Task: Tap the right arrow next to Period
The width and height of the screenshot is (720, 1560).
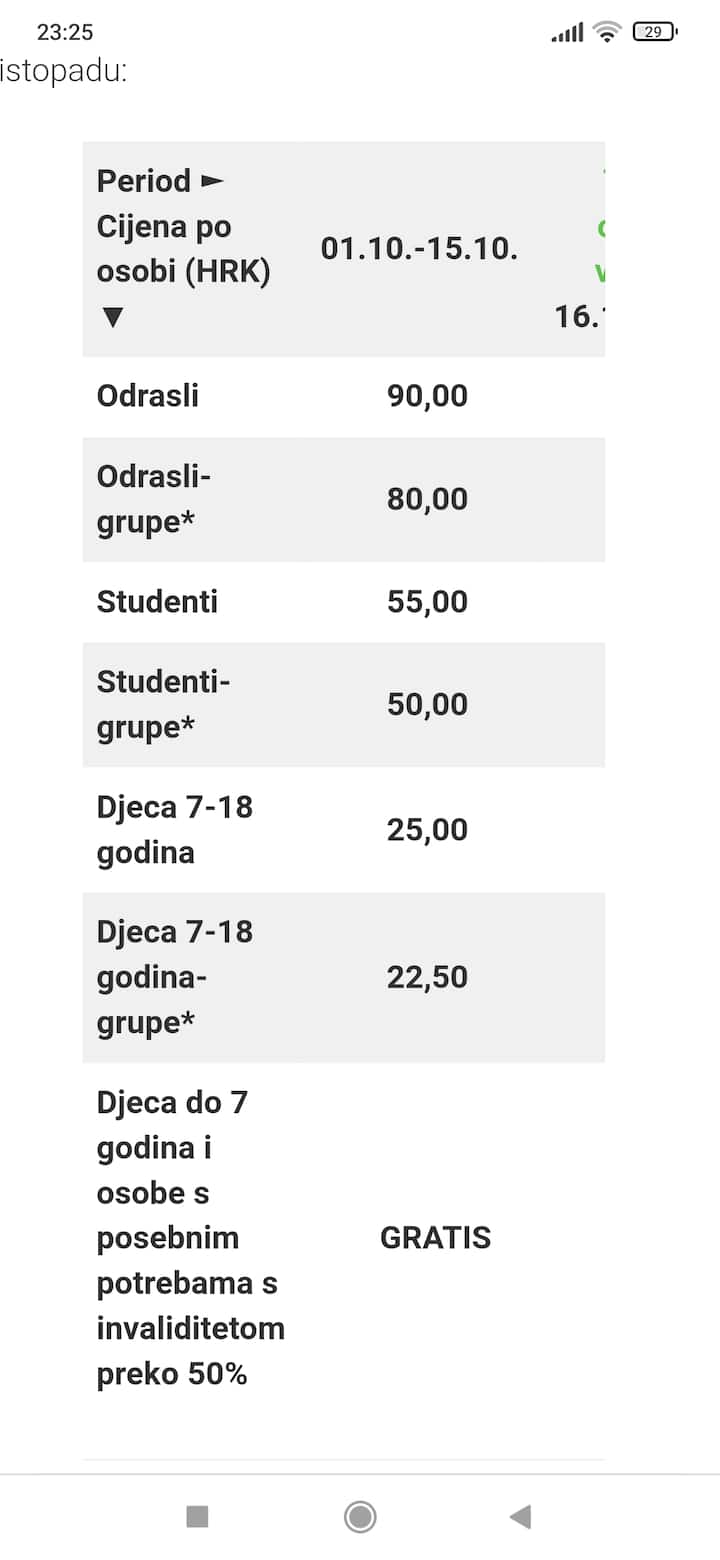Action: pos(212,182)
